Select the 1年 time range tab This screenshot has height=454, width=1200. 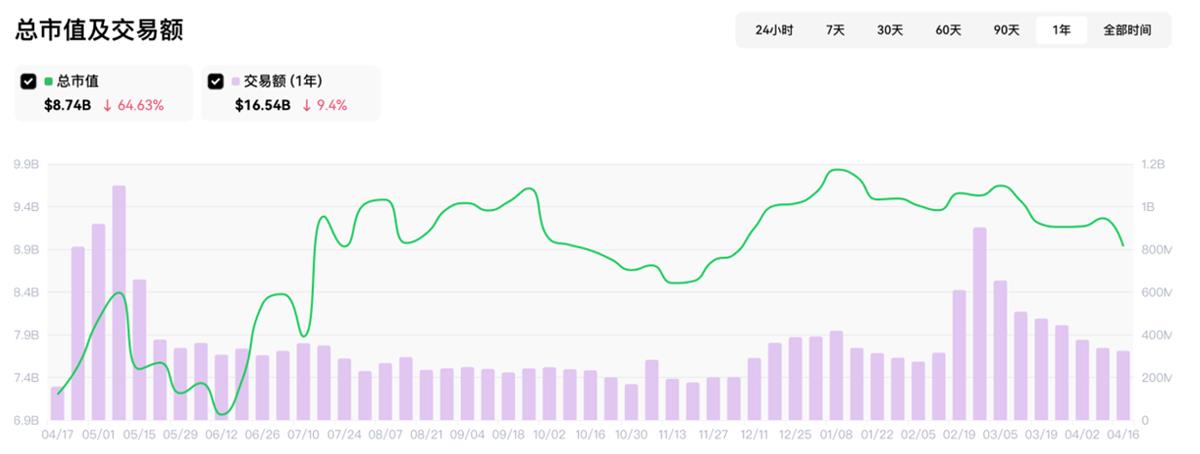1061,30
